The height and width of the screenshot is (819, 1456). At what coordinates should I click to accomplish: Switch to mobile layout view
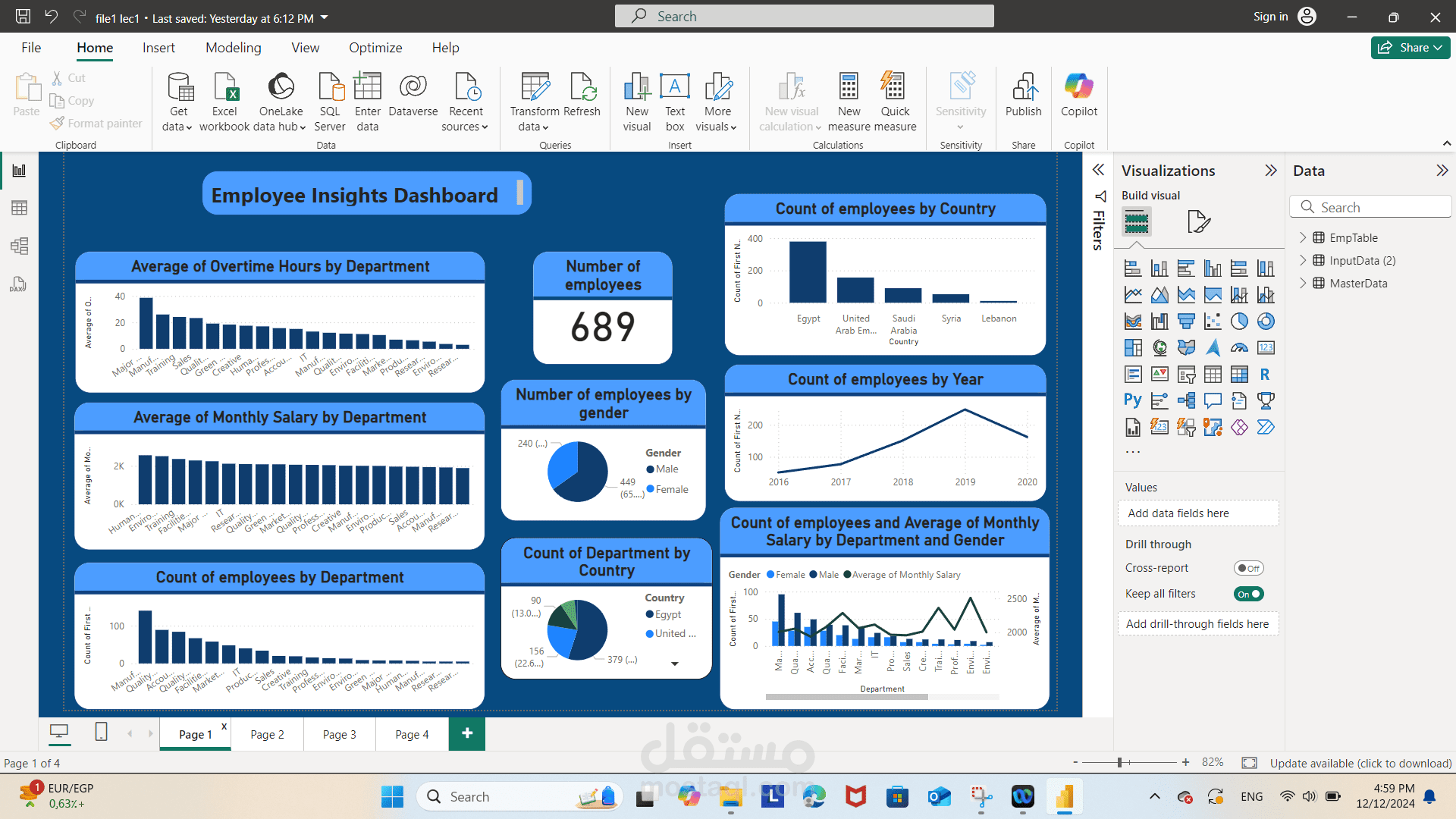coord(101,732)
